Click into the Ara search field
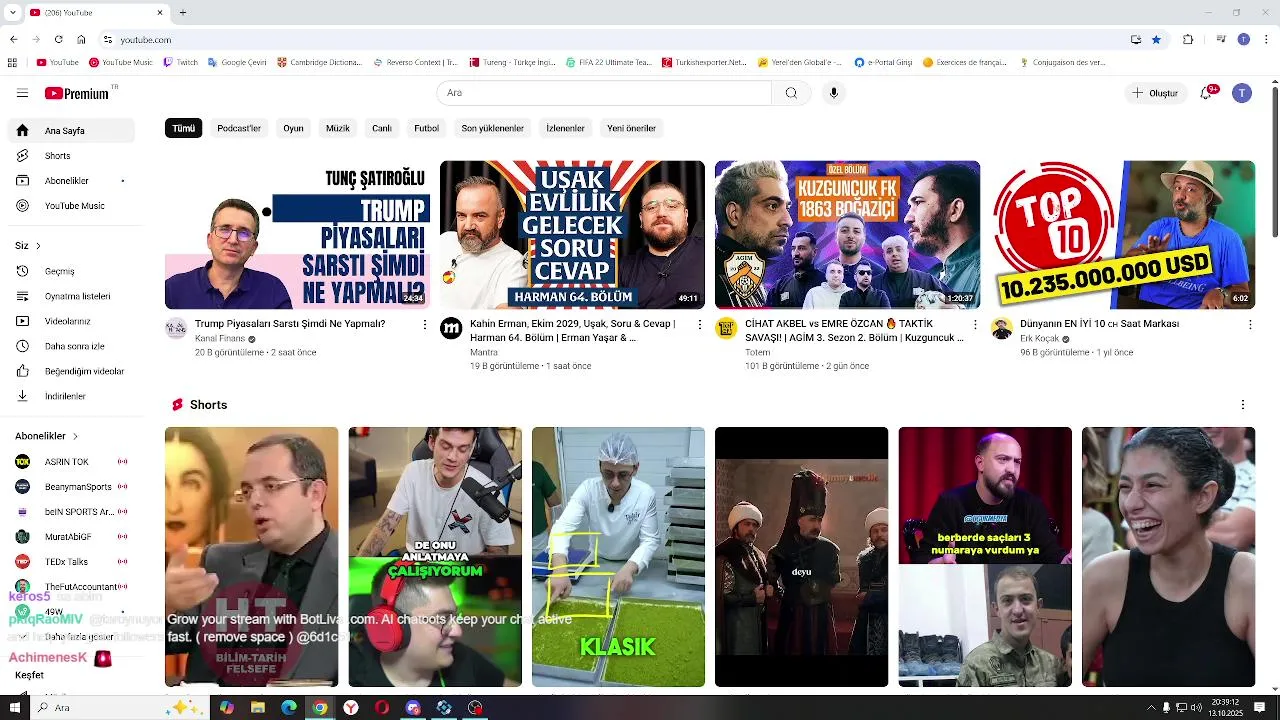 click(x=604, y=93)
